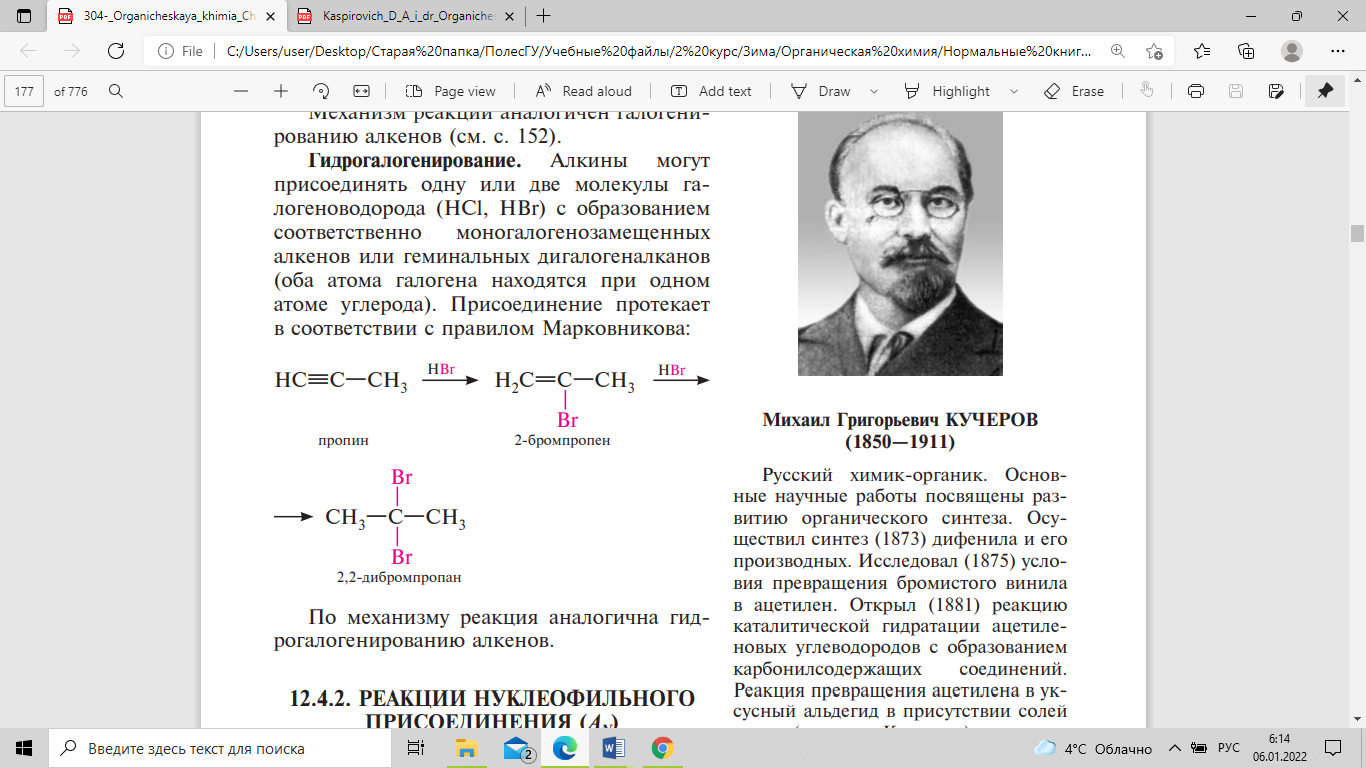Unpin the PDF toolbar
The height and width of the screenshot is (768, 1366).
pos(1325,91)
